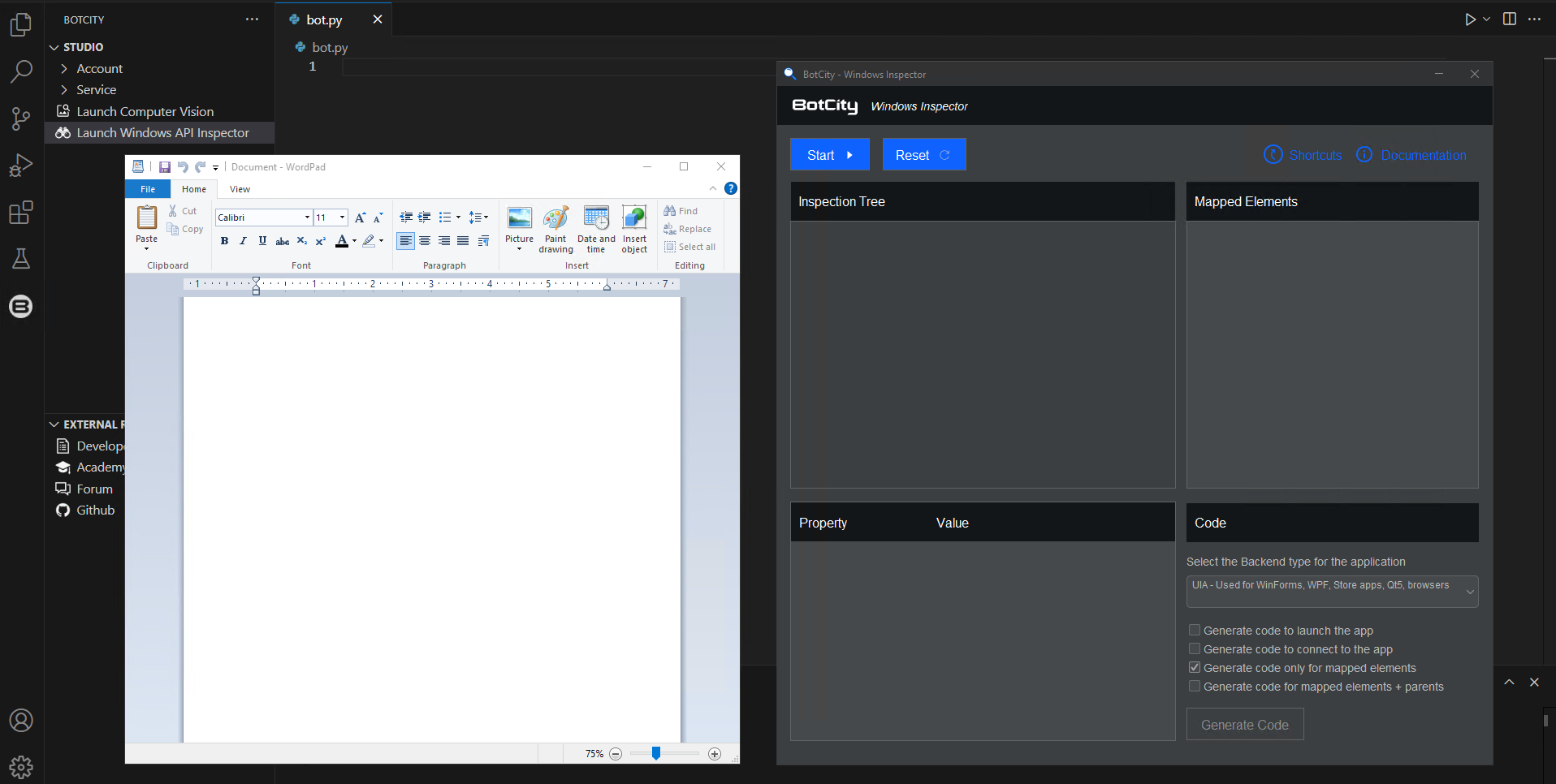Open the Run and Debug view

[x=21, y=166]
